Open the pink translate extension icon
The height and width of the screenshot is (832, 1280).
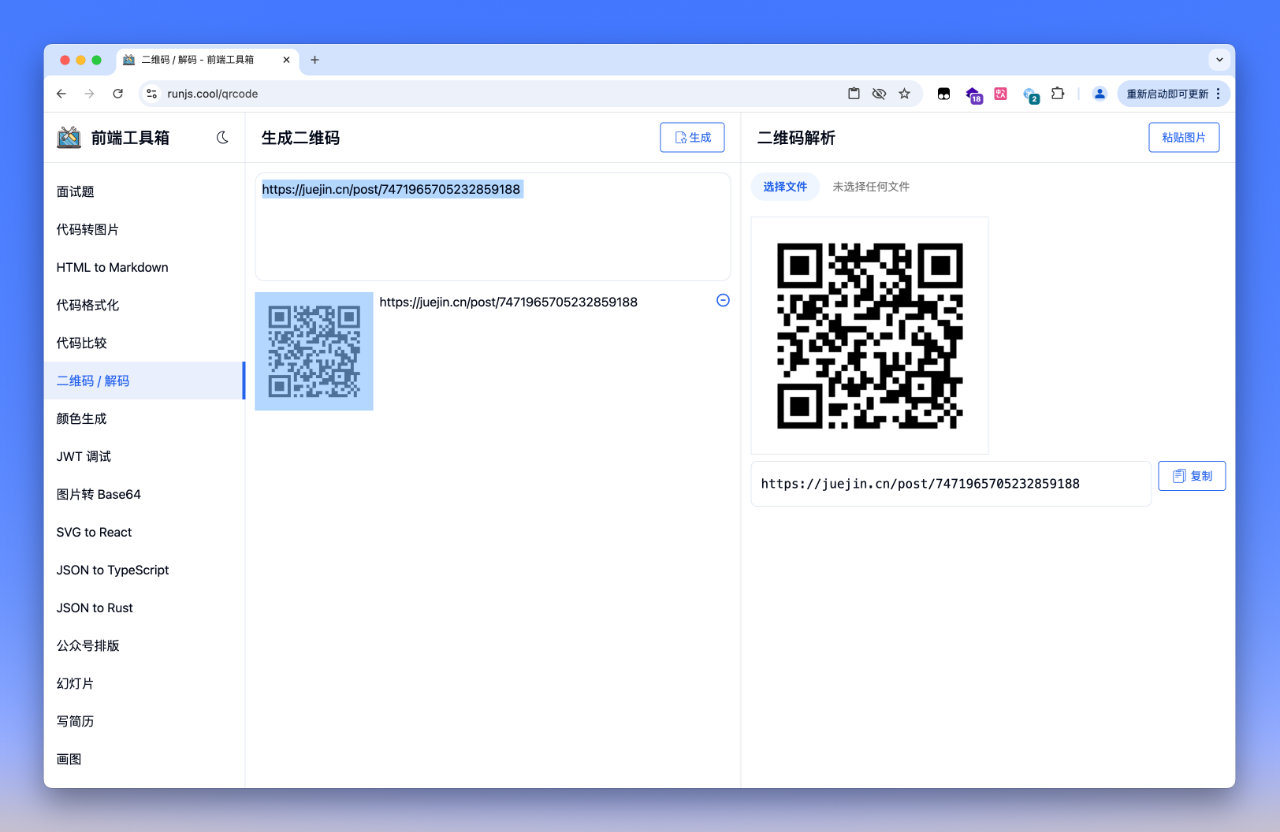1001,94
